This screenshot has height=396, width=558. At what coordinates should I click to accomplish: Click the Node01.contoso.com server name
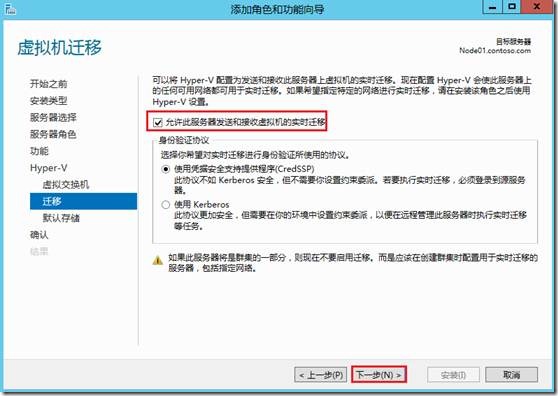495,51
